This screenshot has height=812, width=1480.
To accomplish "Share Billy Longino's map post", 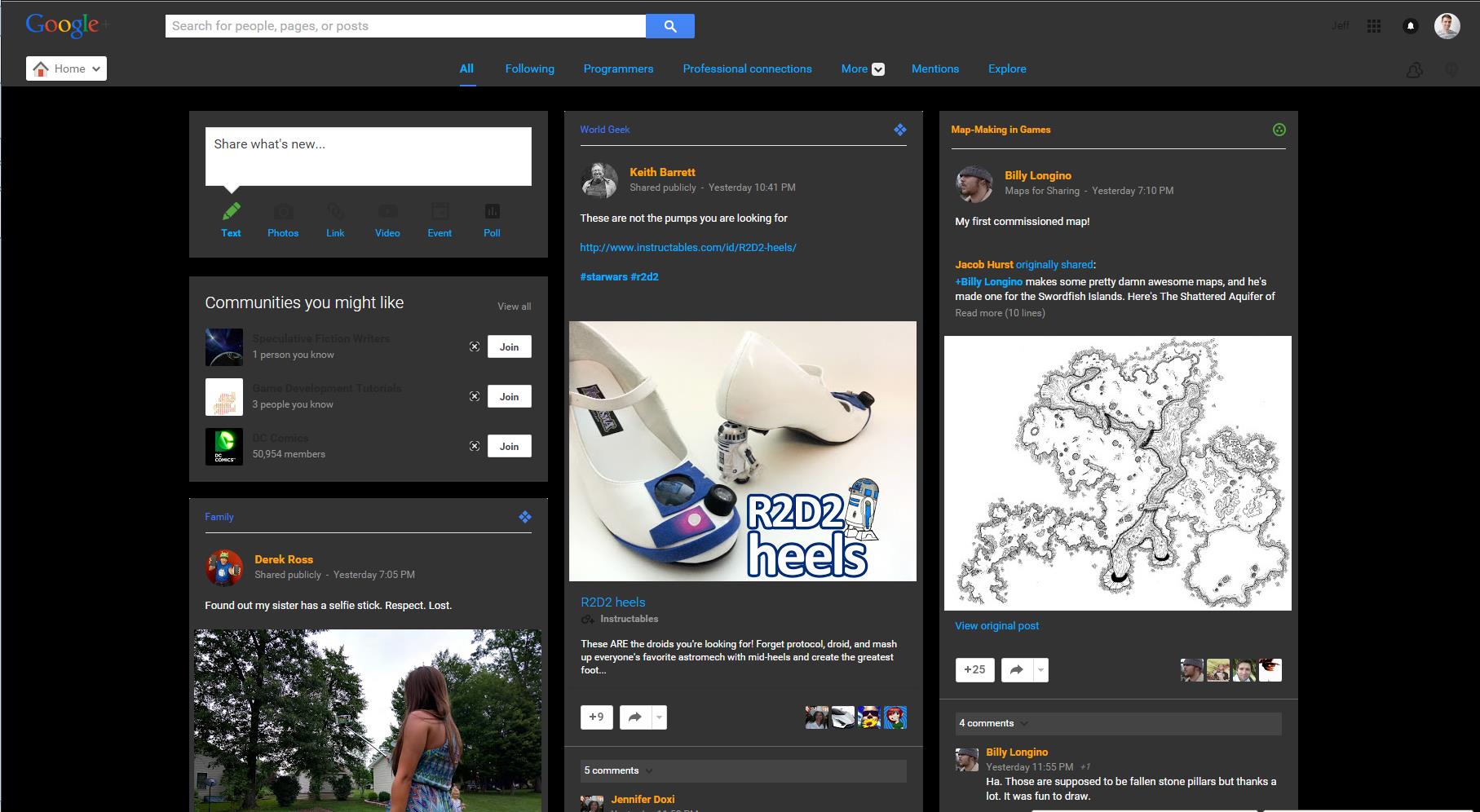I will [1017, 670].
